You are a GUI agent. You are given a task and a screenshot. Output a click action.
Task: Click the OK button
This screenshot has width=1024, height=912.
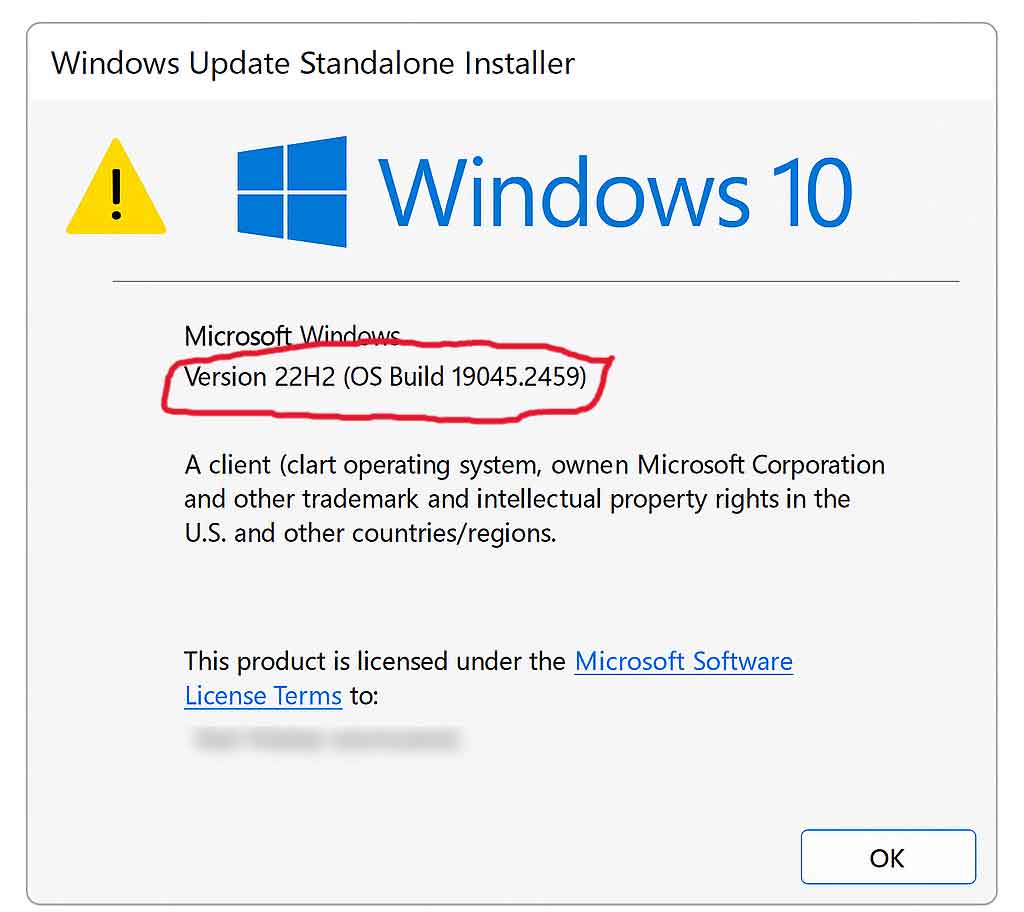click(888, 856)
